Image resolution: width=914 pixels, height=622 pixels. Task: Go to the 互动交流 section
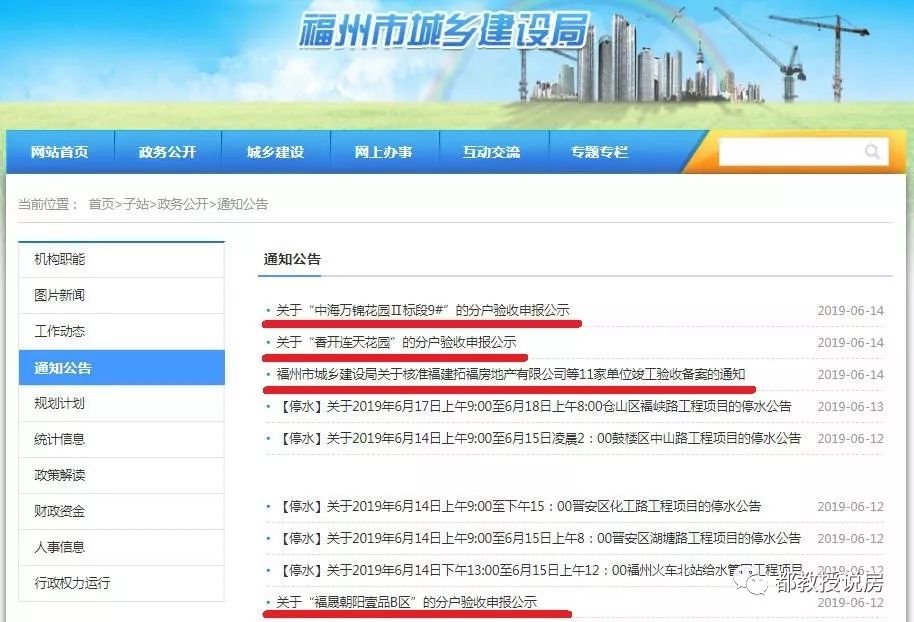click(492, 151)
